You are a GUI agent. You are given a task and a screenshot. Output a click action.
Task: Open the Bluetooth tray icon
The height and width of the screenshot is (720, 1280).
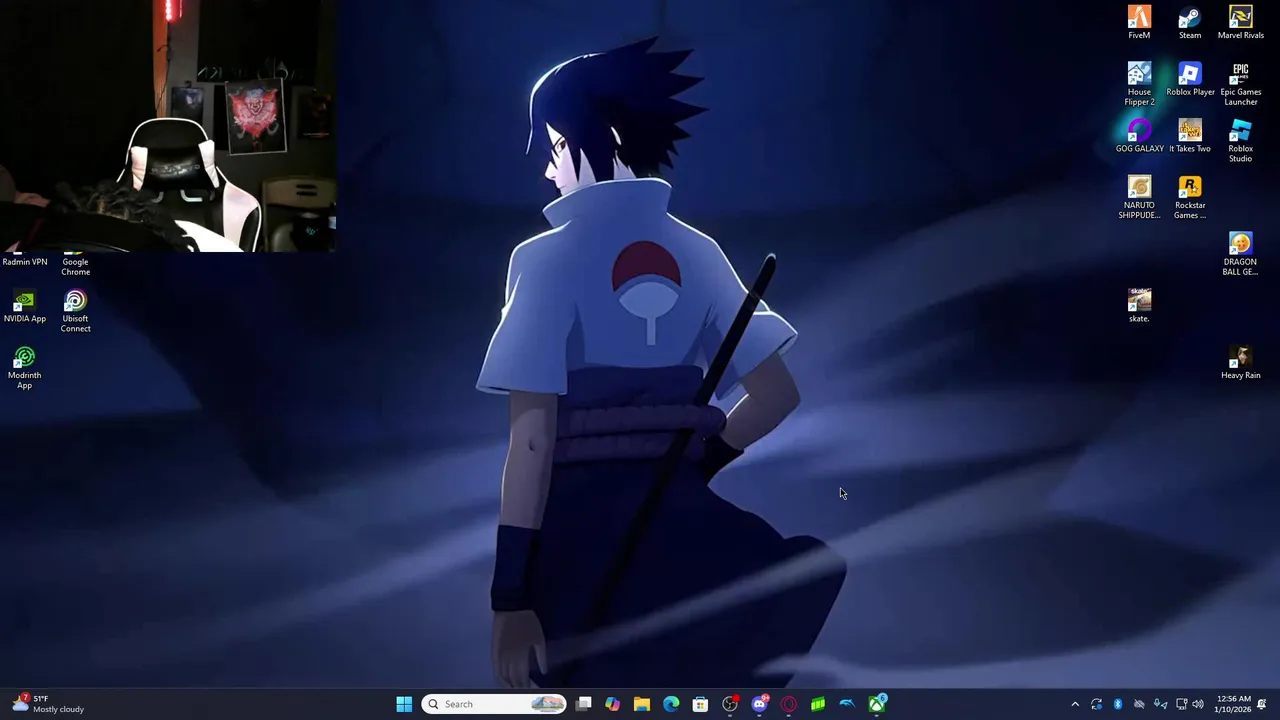[x=1118, y=704]
